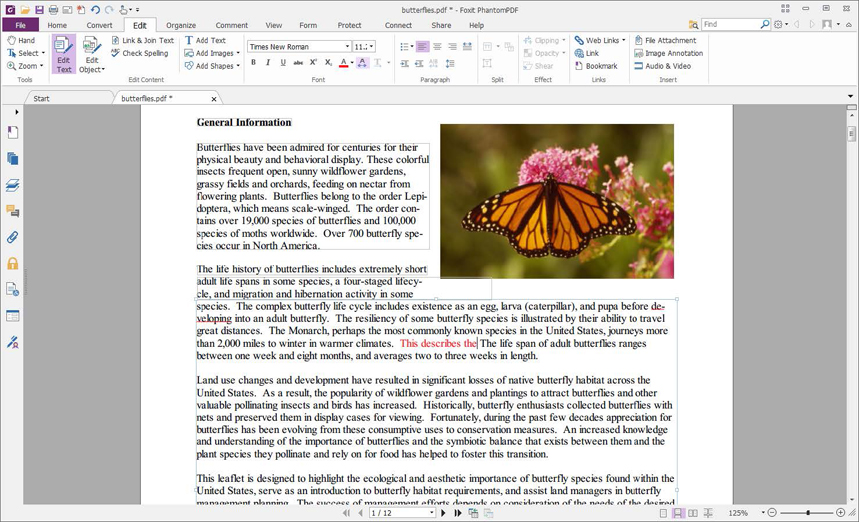Click the zoom out minus button
The width and height of the screenshot is (859, 522).
click(772, 513)
